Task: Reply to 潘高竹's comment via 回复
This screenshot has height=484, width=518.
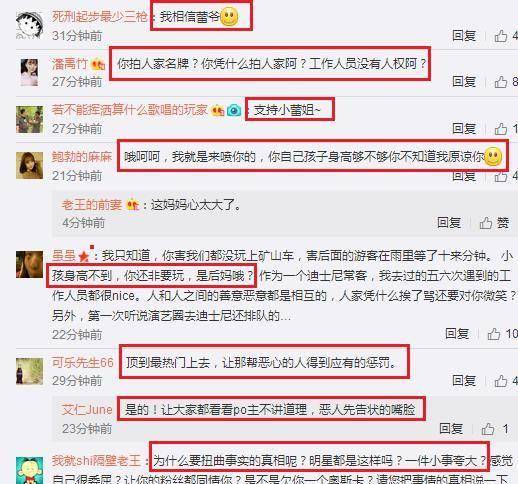Action: 464,82
